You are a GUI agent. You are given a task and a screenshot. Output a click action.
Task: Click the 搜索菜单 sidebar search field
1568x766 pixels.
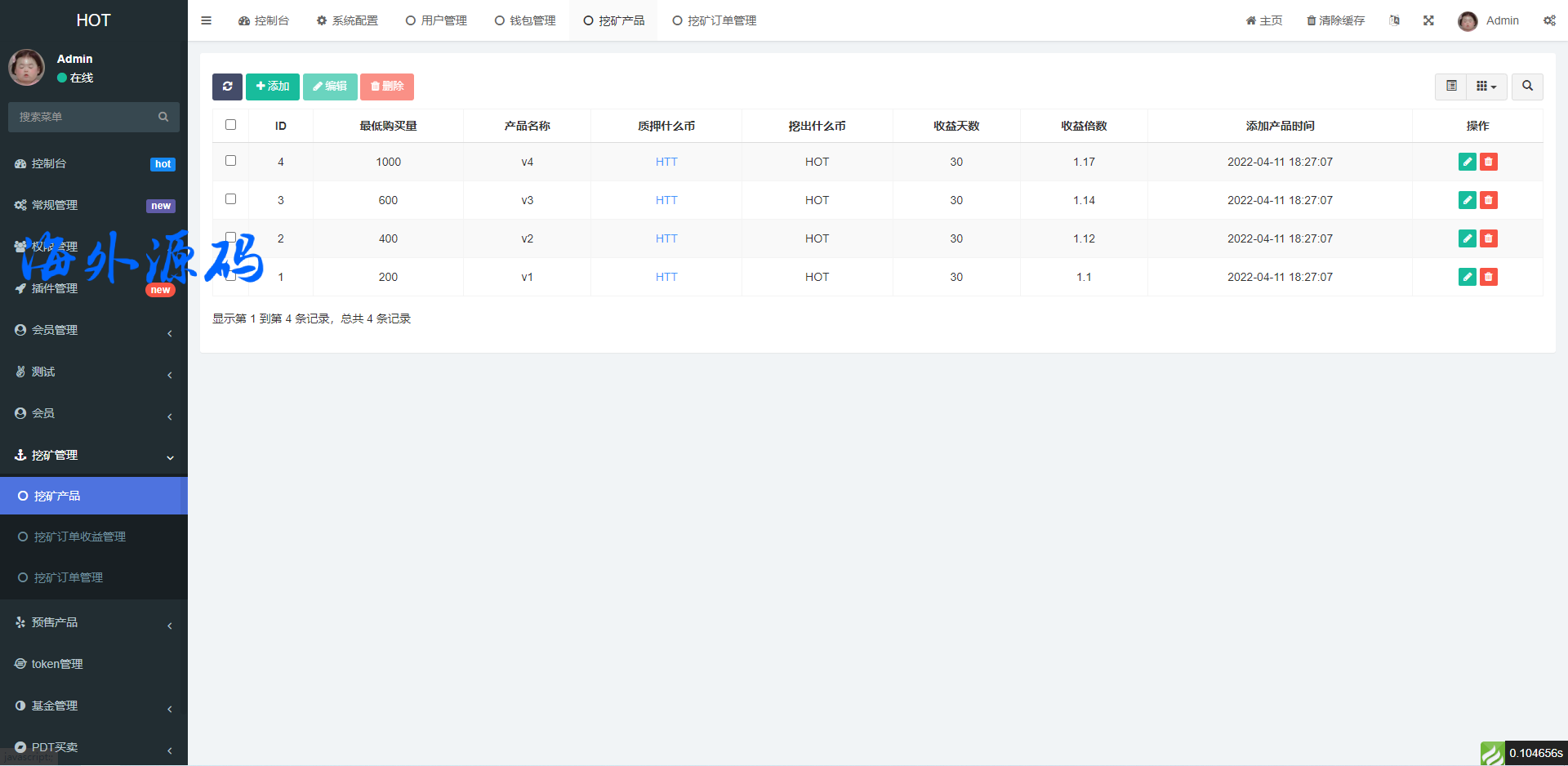(x=86, y=117)
